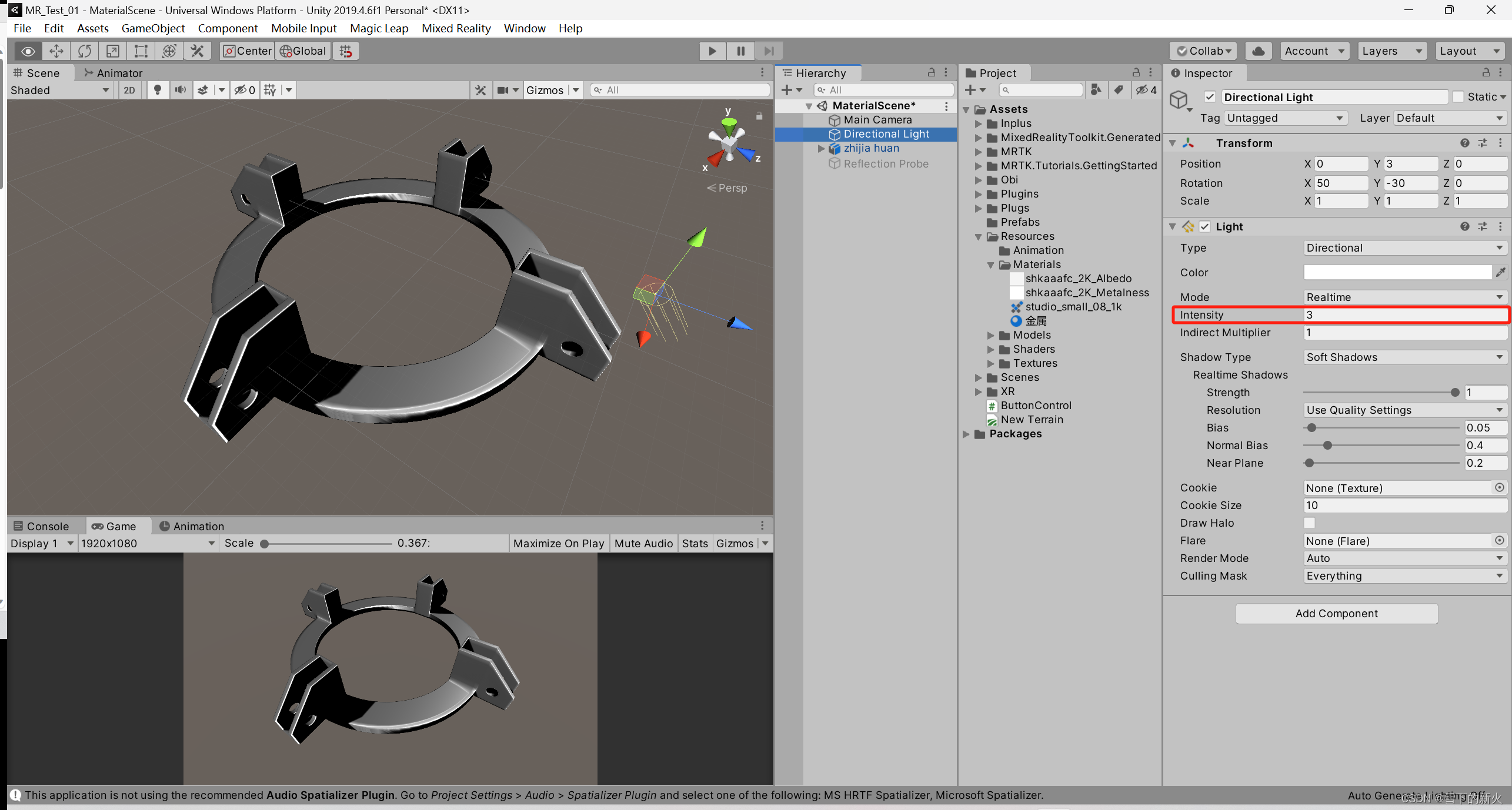The width and height of the screenshot is (1512, 810).
Task: Expand the Models folder
Action: pyautogui.click(x=991, y=335)
